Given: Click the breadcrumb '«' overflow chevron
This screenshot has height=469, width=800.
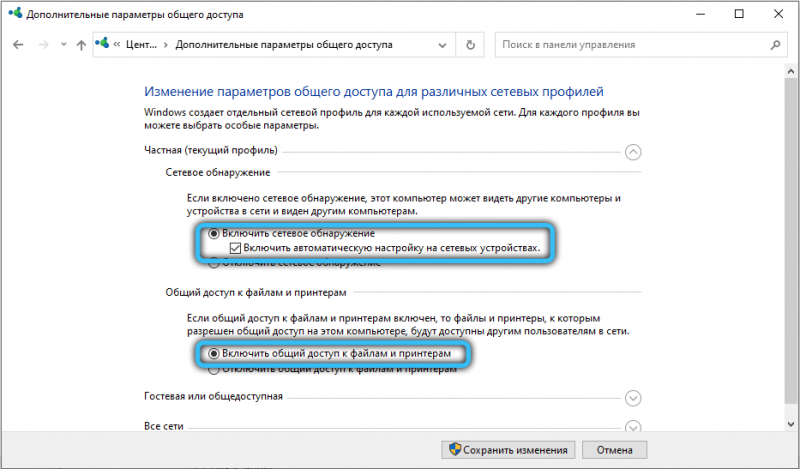Looking at the screenshot, I should click(x=117, y=45).
